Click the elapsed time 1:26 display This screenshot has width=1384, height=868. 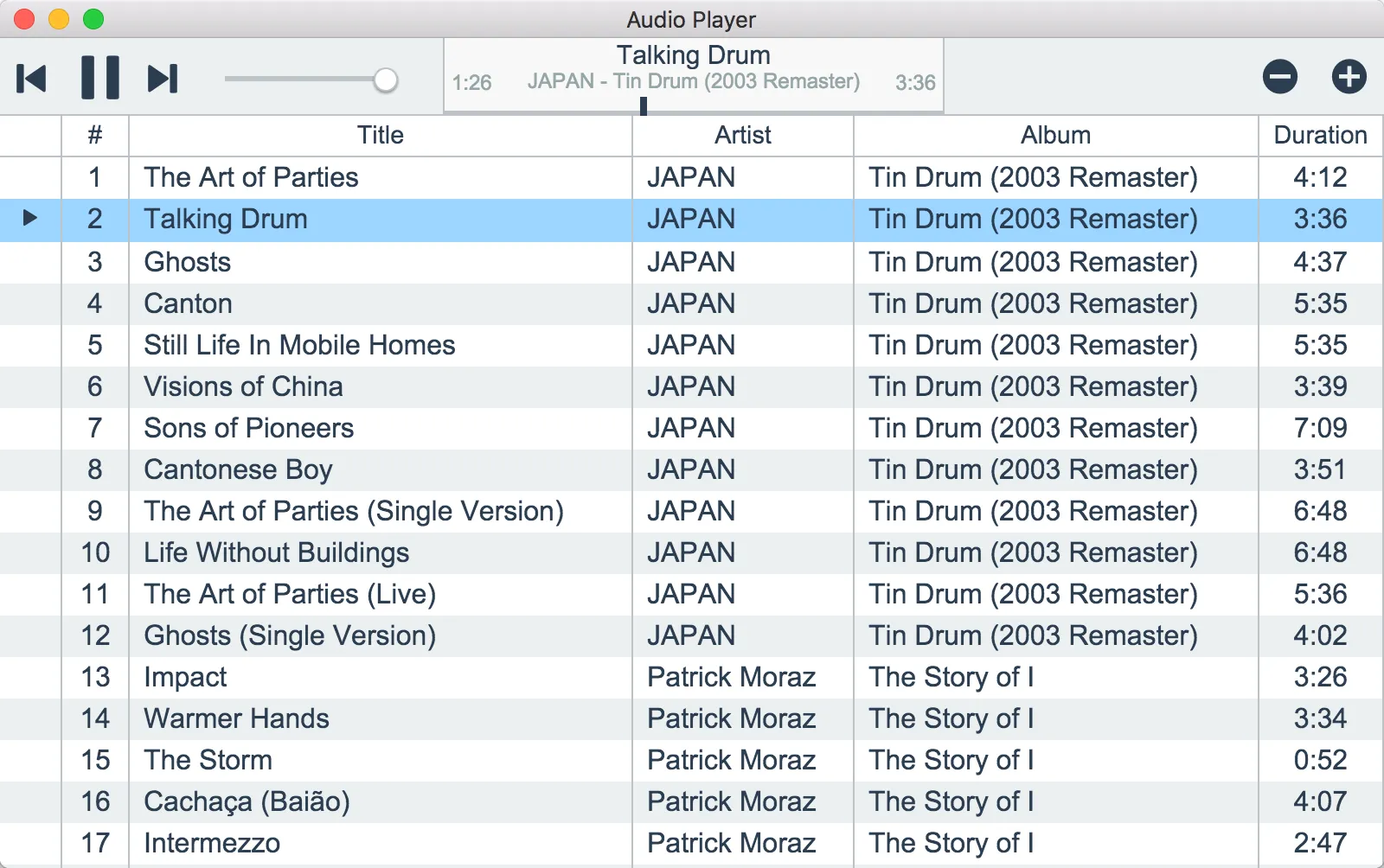point(471,83)
